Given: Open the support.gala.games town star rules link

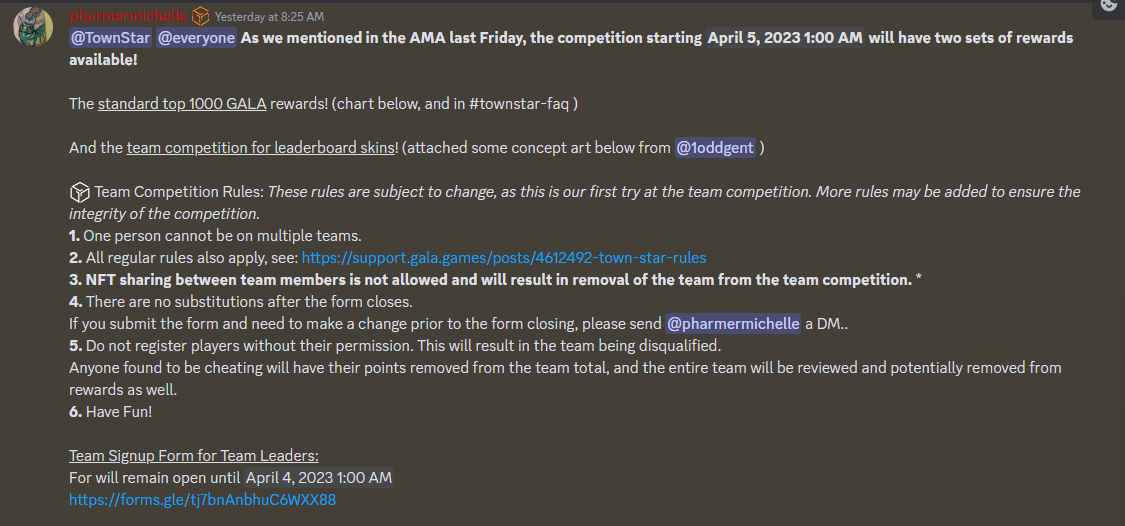Looking at the screenshot, I should click(504, 258).
